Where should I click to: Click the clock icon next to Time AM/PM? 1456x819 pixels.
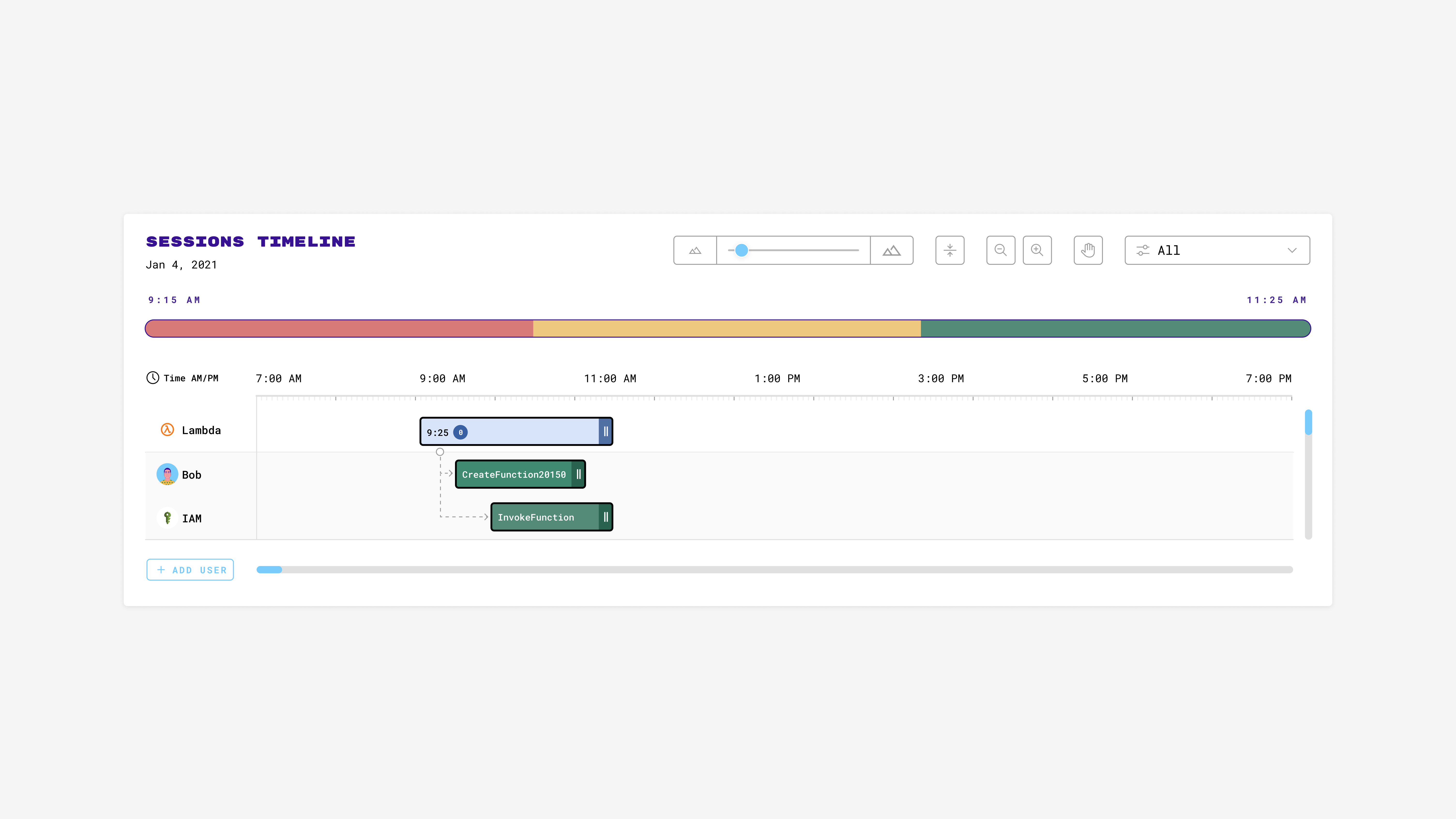(x=153, y=378)
